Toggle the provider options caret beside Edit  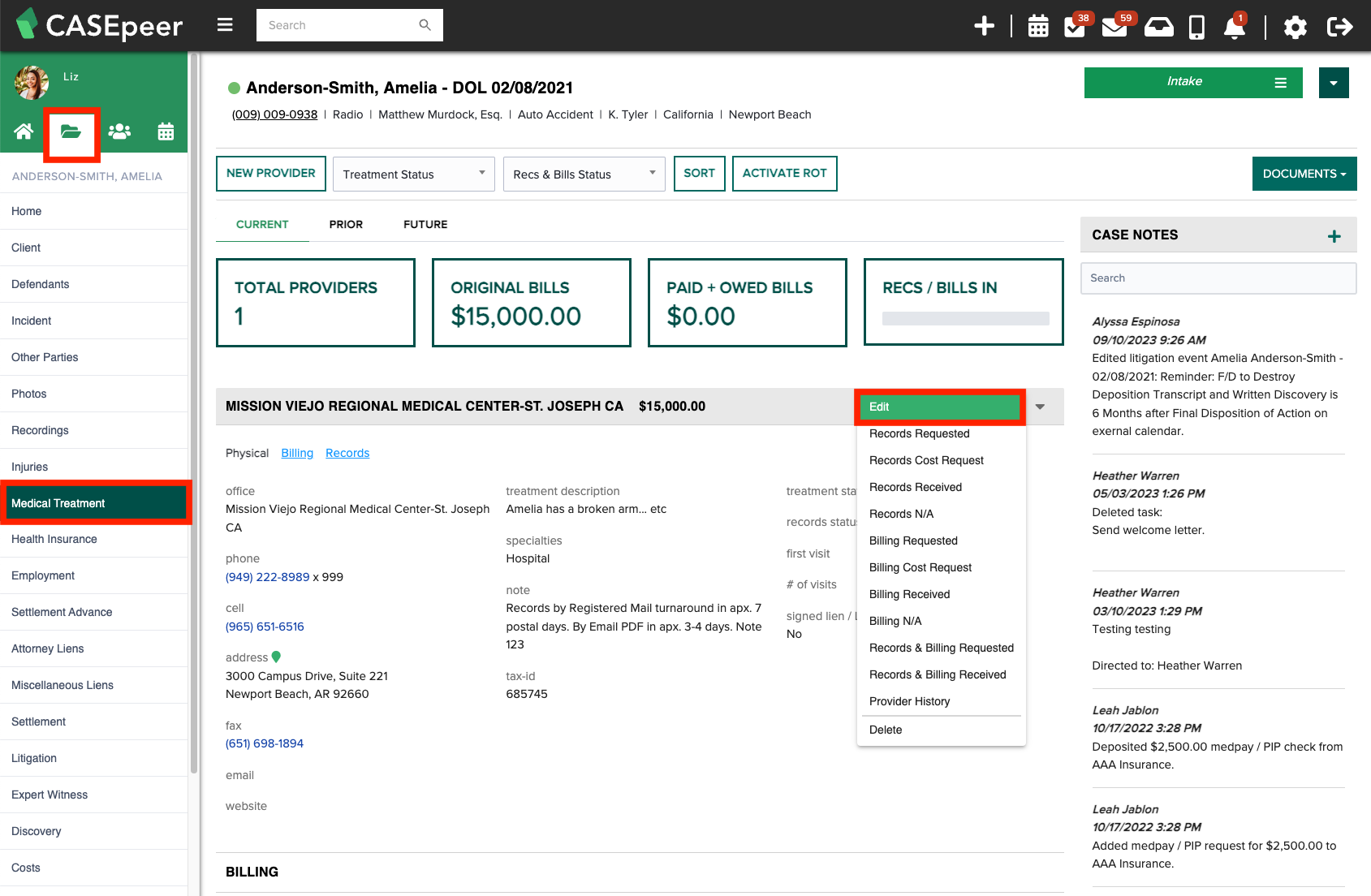coord(1040,407)
